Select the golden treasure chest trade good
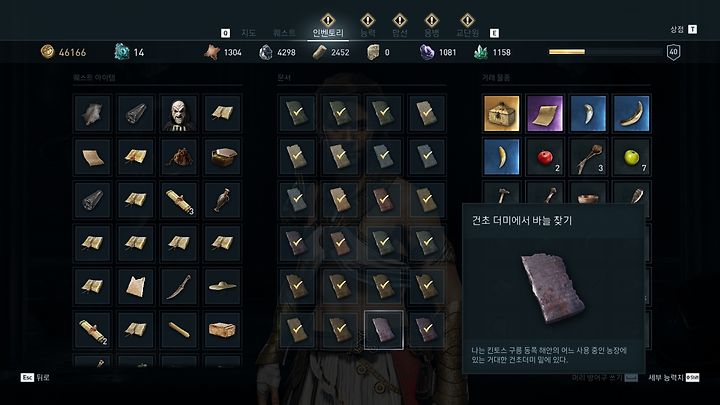Screen dimensions: 720x405 501,113
